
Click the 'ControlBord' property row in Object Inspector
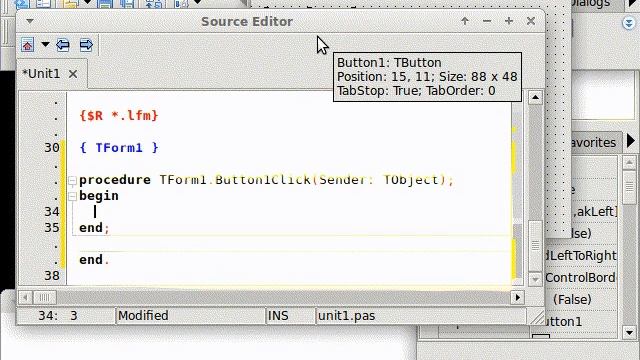[580, 278]
